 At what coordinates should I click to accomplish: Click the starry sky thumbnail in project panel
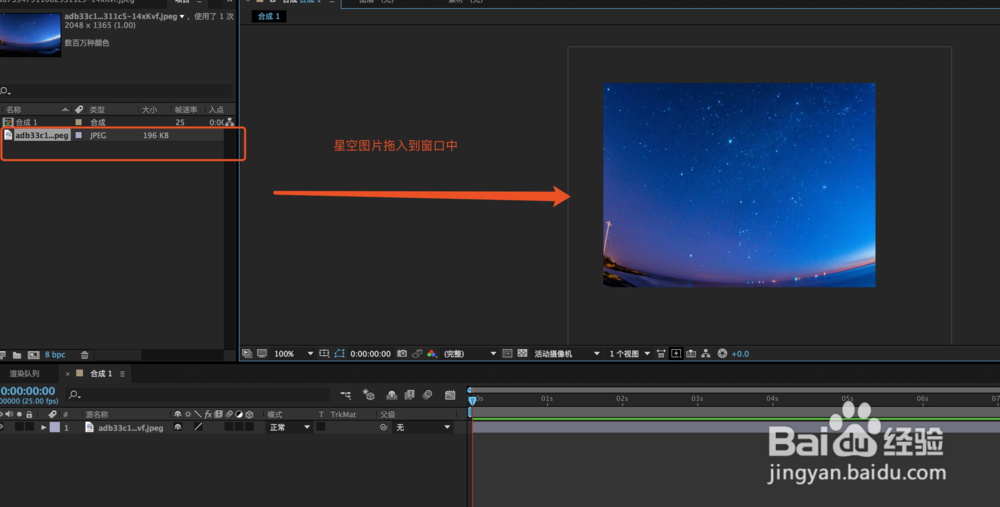click(x=30, y=35)
